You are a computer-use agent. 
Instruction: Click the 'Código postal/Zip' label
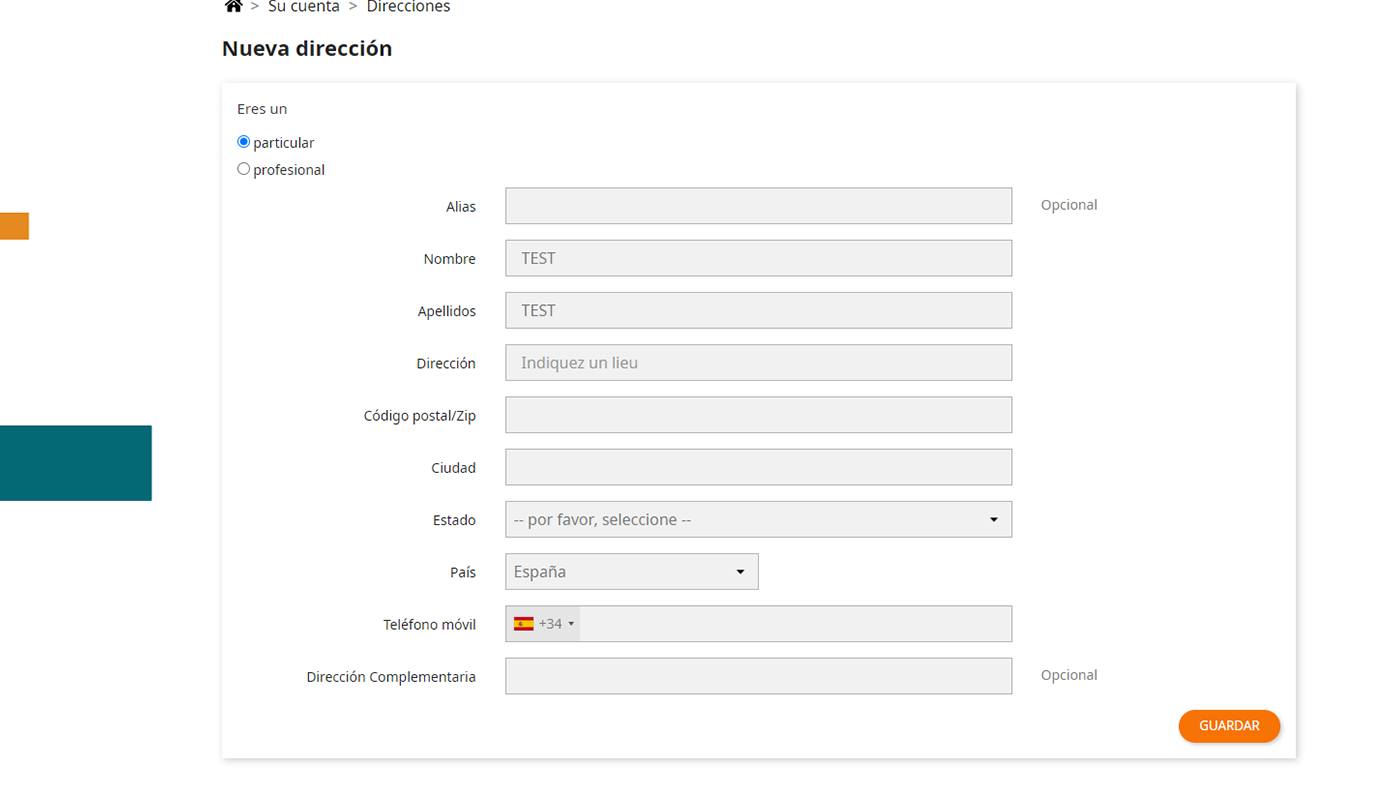point(420,416)
